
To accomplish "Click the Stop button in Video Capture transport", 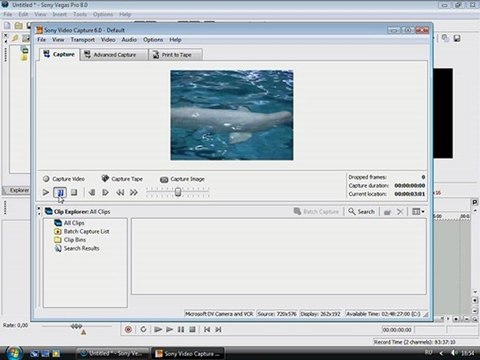I will tap(74, 192).
